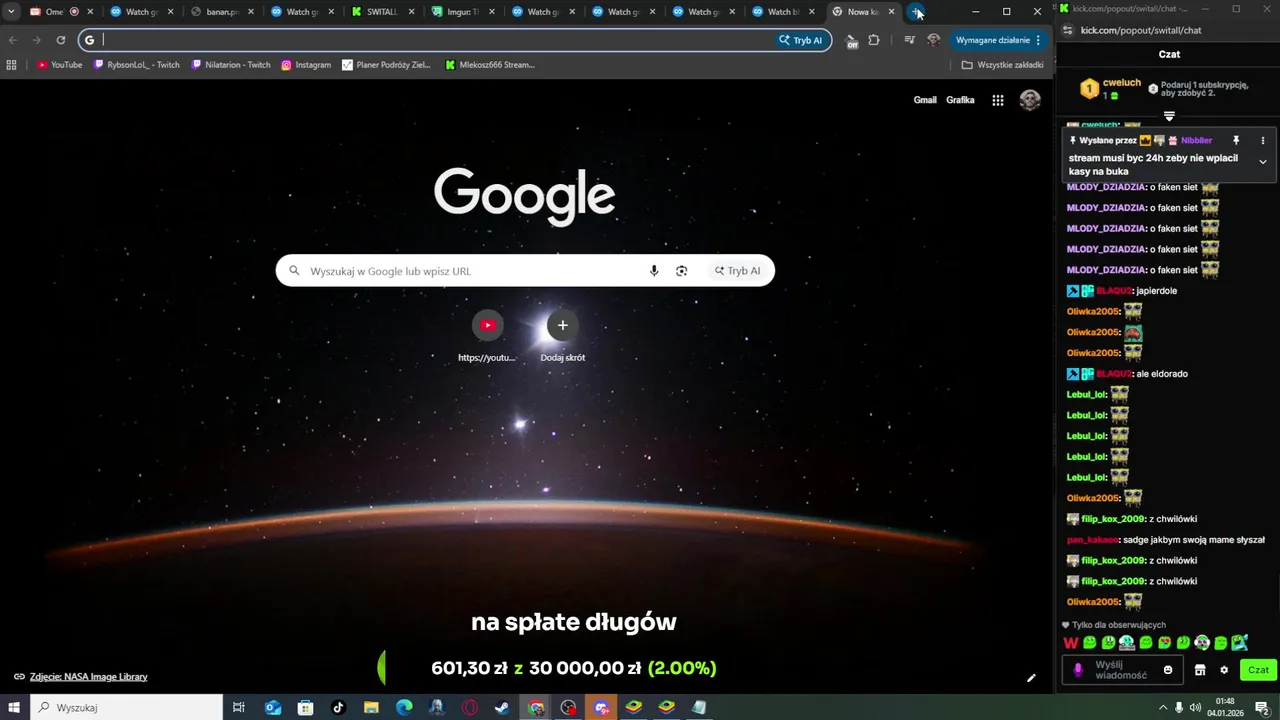
Task: Go back using Chrome back arrow
Action: tap(13, 40)
